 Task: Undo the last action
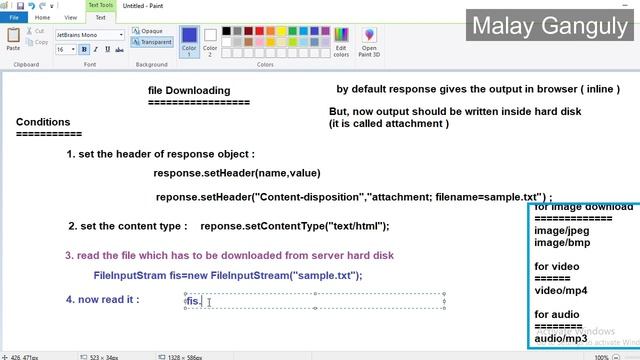point(31,6)
